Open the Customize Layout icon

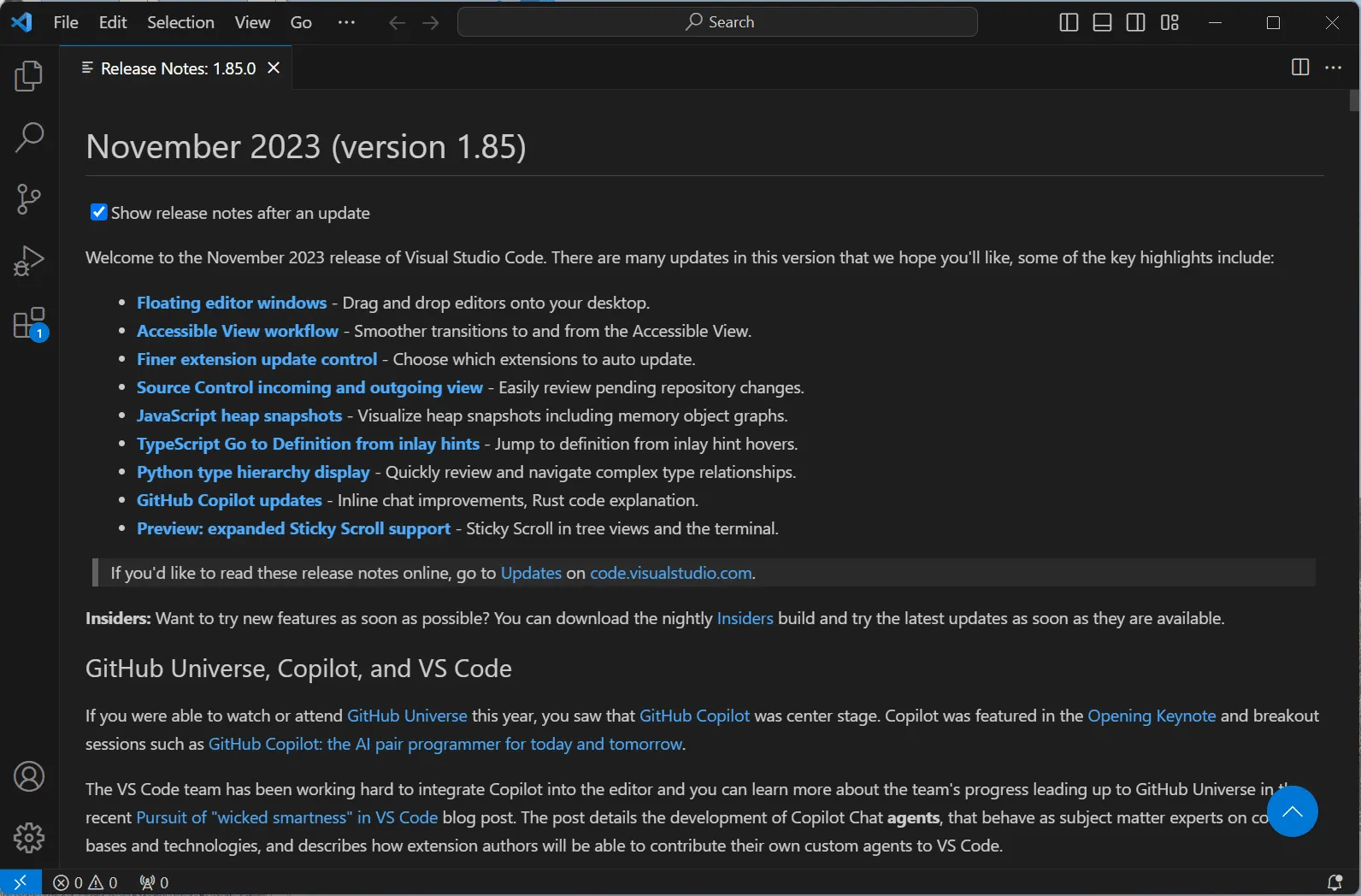(1170, 23)
